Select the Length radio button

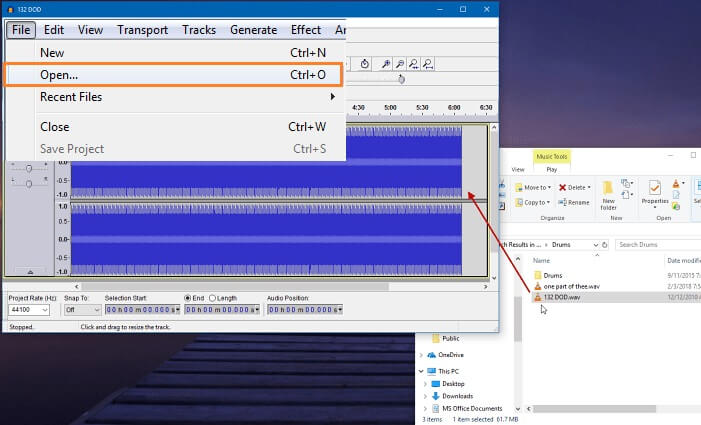[x=212, y=298]
